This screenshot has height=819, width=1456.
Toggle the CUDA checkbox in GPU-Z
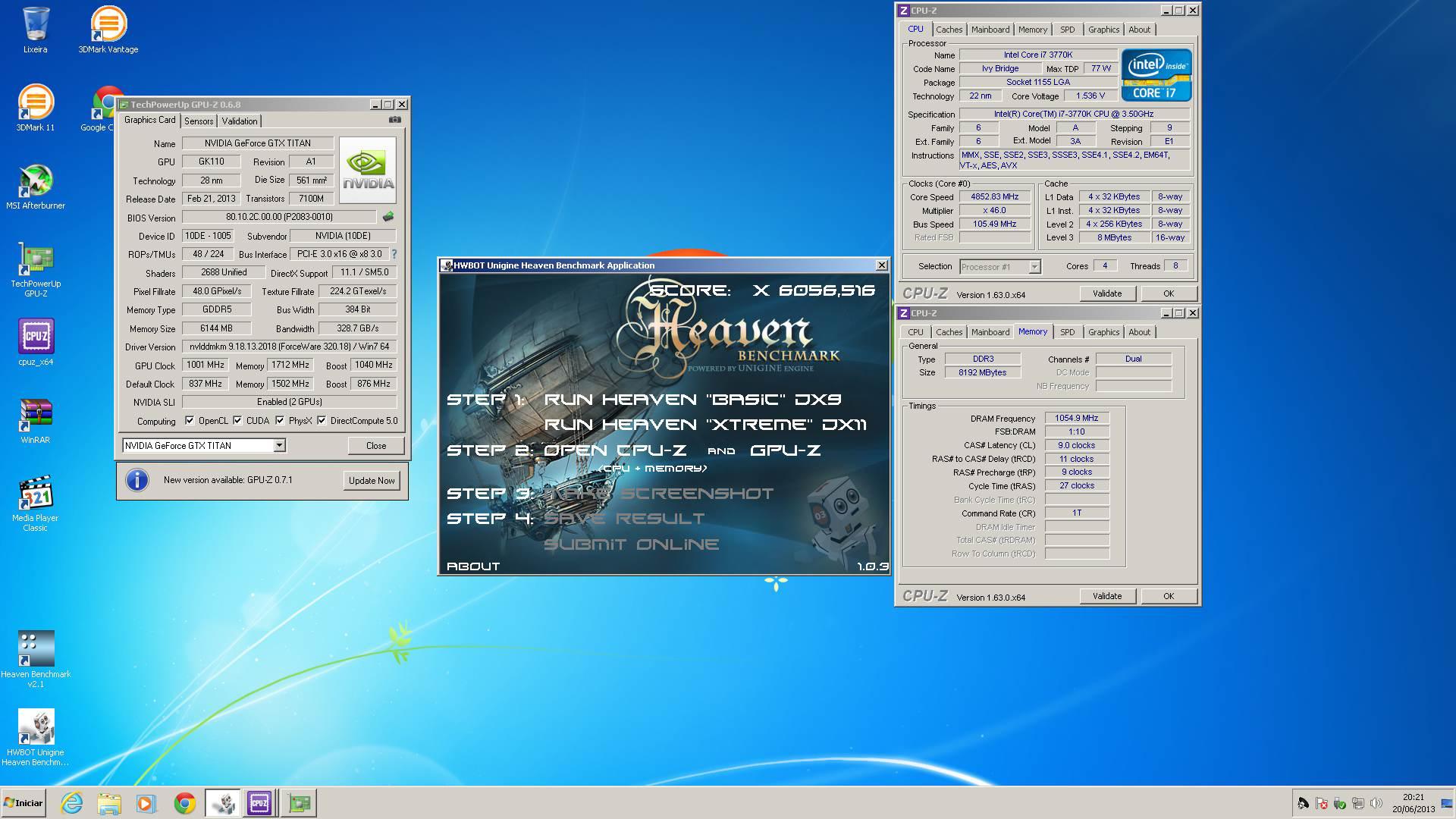(237, 421)
